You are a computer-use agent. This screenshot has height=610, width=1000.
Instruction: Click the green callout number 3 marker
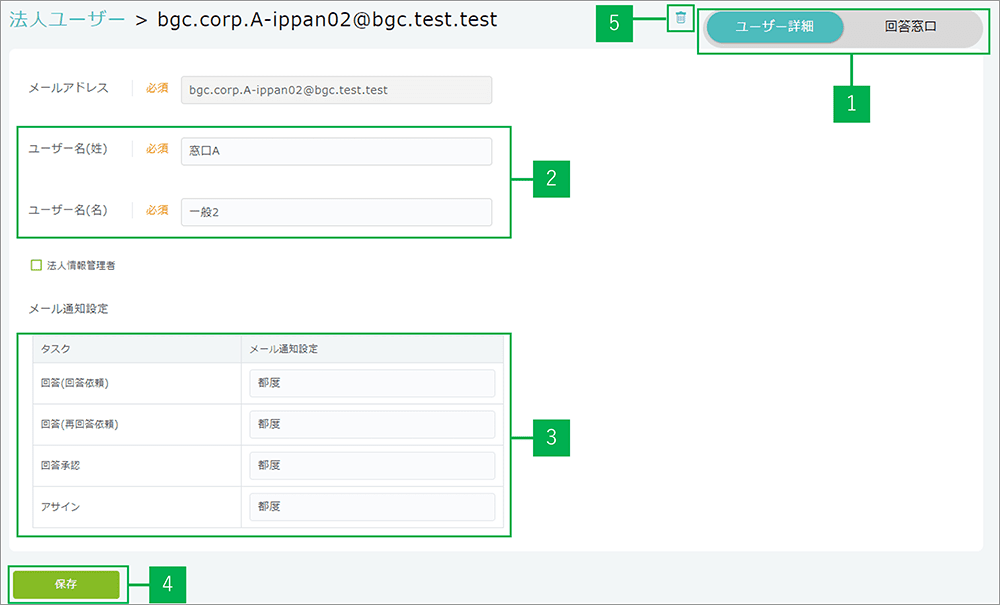pyautogui.click(x=551, y=437)
